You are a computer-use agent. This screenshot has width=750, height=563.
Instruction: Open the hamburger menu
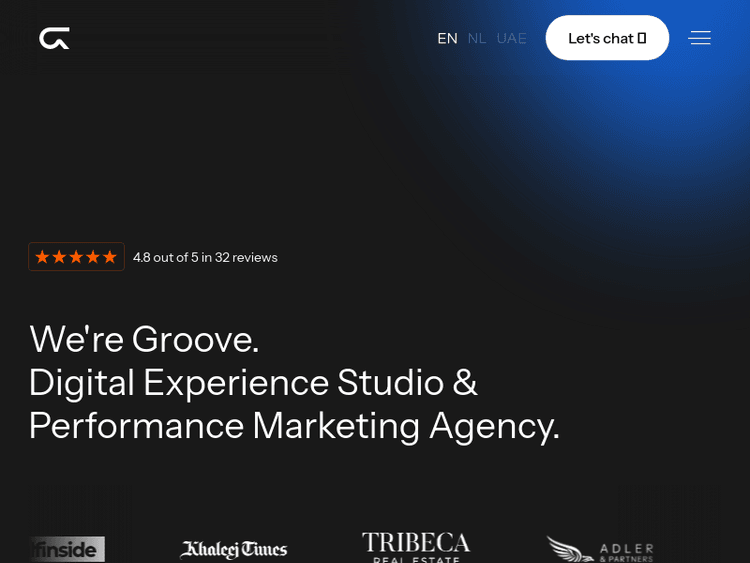(x=699, y=38)
